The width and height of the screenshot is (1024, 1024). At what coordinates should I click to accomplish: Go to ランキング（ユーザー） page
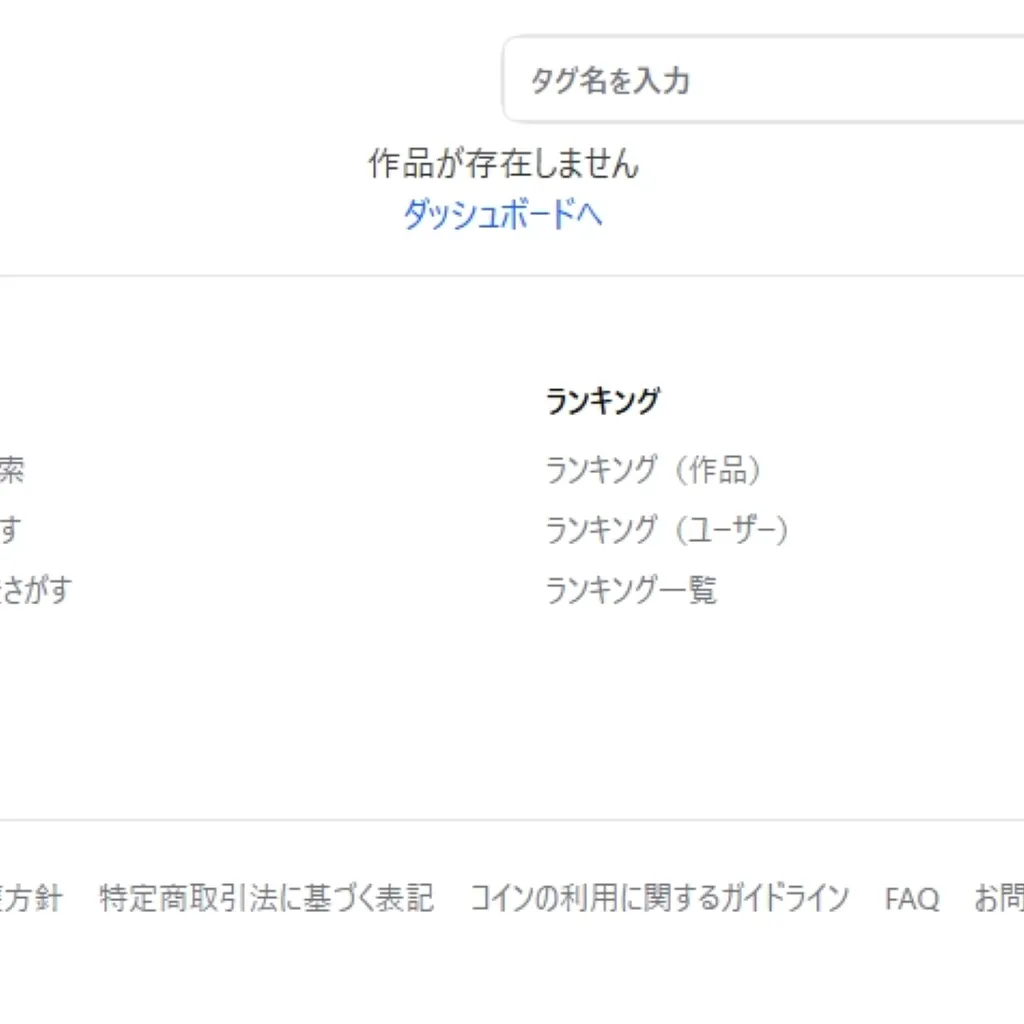[668, 530]
